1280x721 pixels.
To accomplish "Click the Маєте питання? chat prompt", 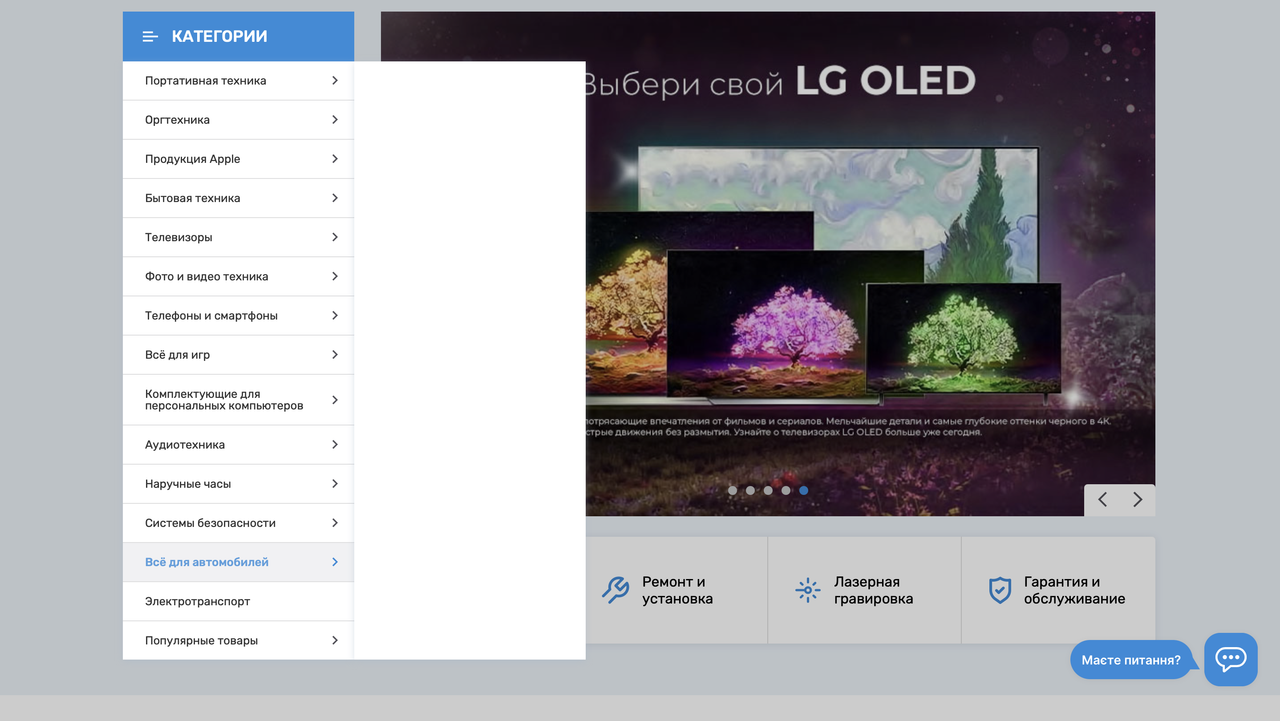I will [1131, 660].
